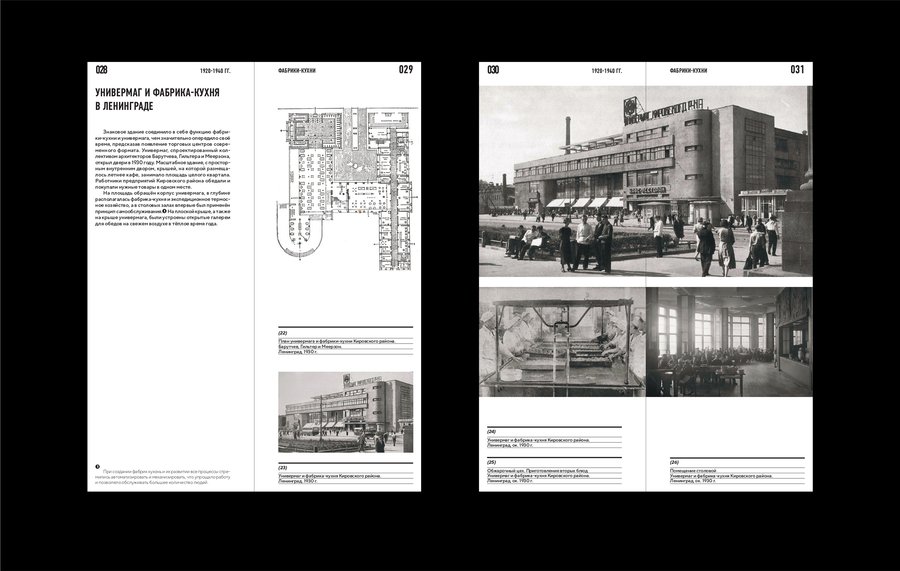Screen dimensions: 900x571
Task: Click 'ФАБРИКИ-КУХНИ' header on page 029
Action: pos(297,71)
